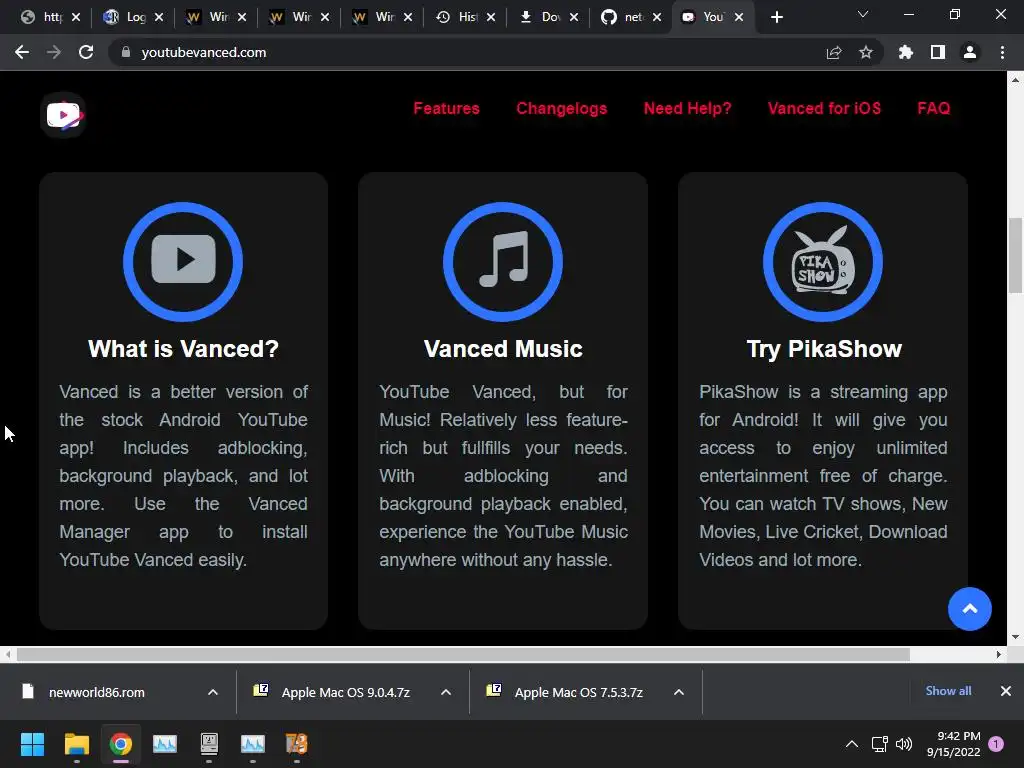View site security lock information
The image size is (1024, 768).
point(126,52)
